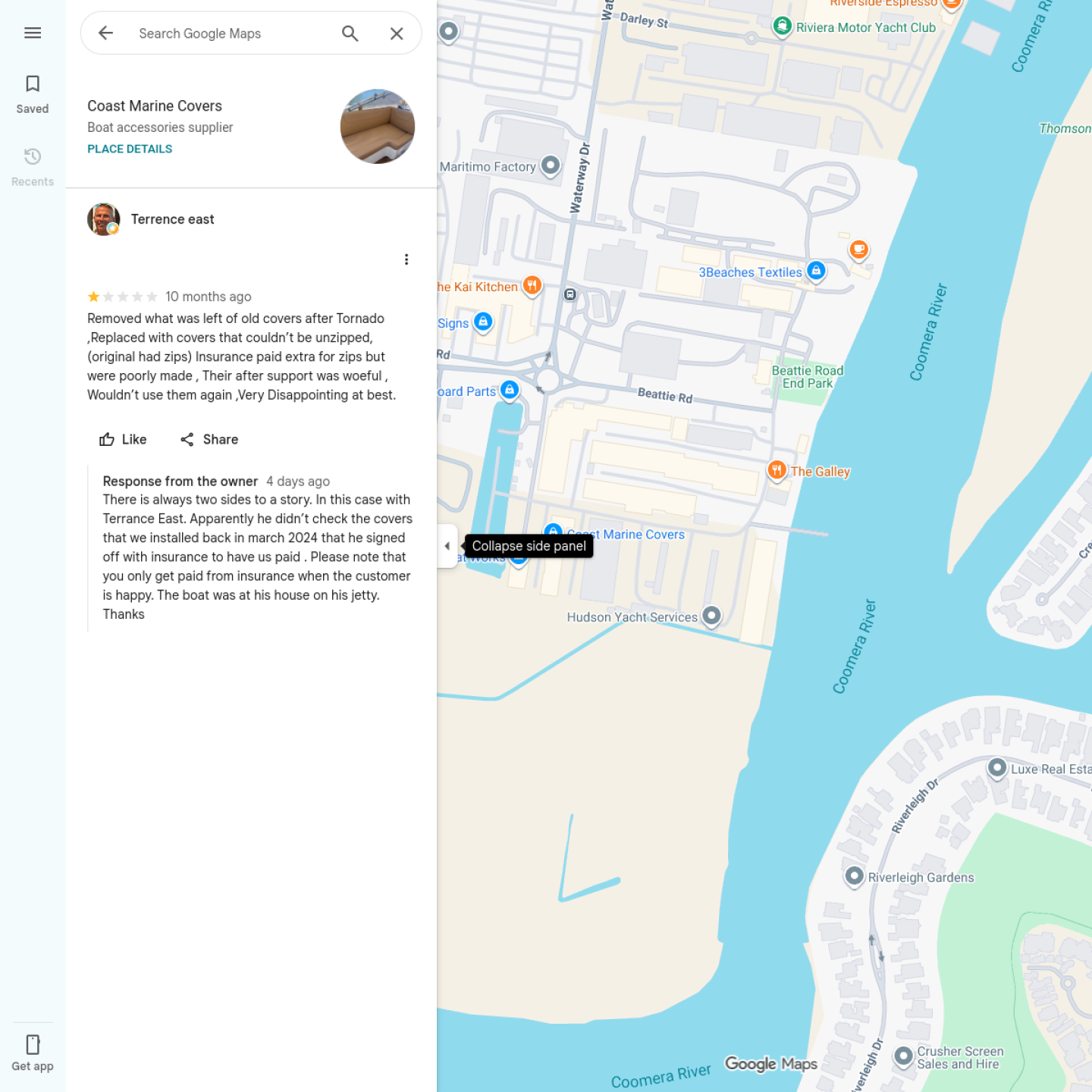This screenshot has height=1092, width=1092.
Task: Click the search magnifier icon
Action: click(x=350, y=33)
